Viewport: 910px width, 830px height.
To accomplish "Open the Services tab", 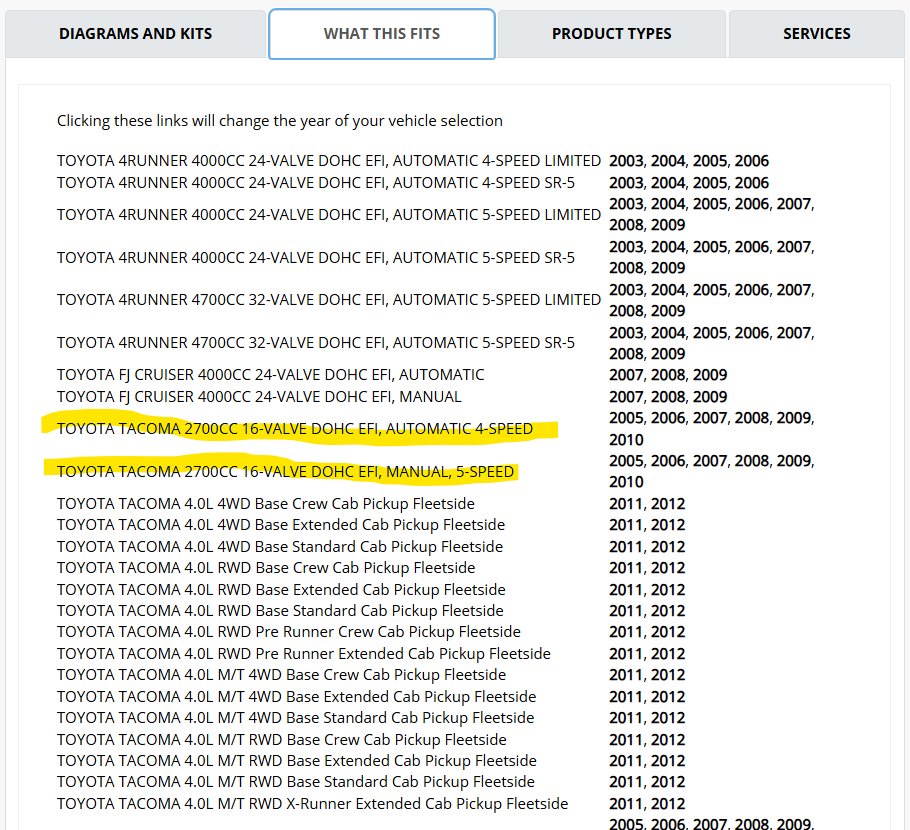I will click(x=817, y=34).
